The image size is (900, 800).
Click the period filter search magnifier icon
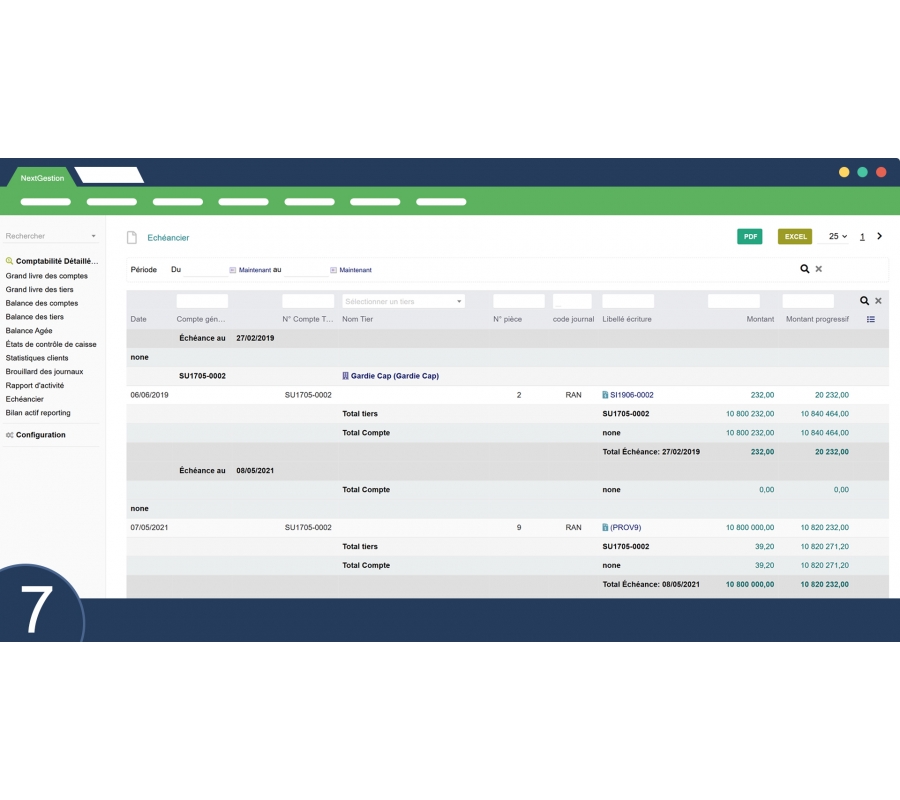coord(804,269)
